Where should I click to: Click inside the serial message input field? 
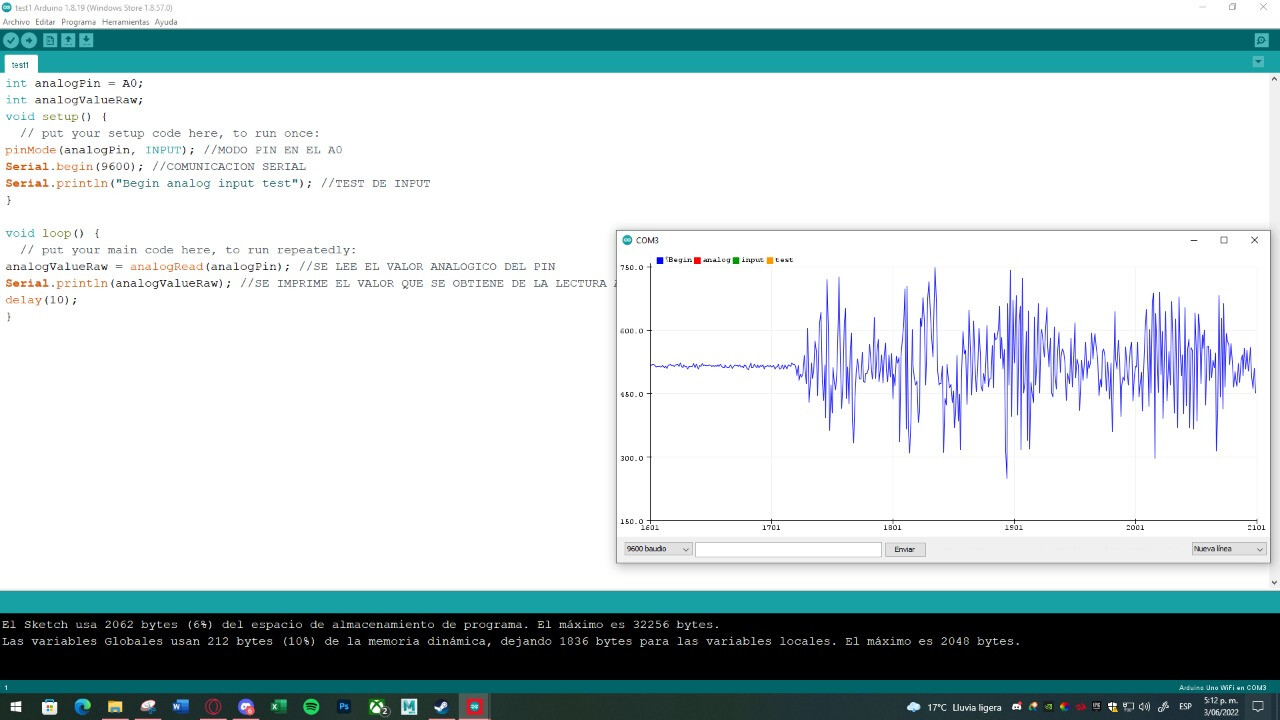click(788, 548)
